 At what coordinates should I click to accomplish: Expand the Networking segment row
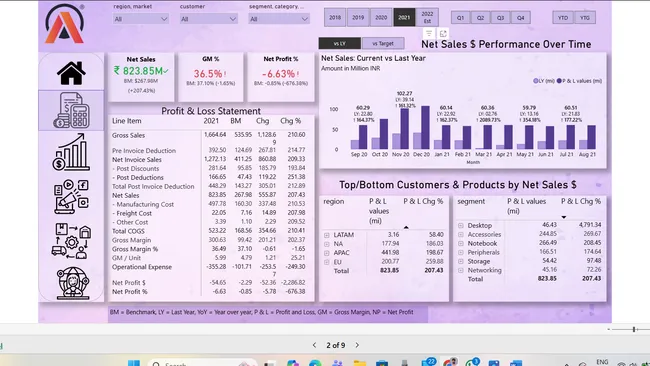coord(461,270)
